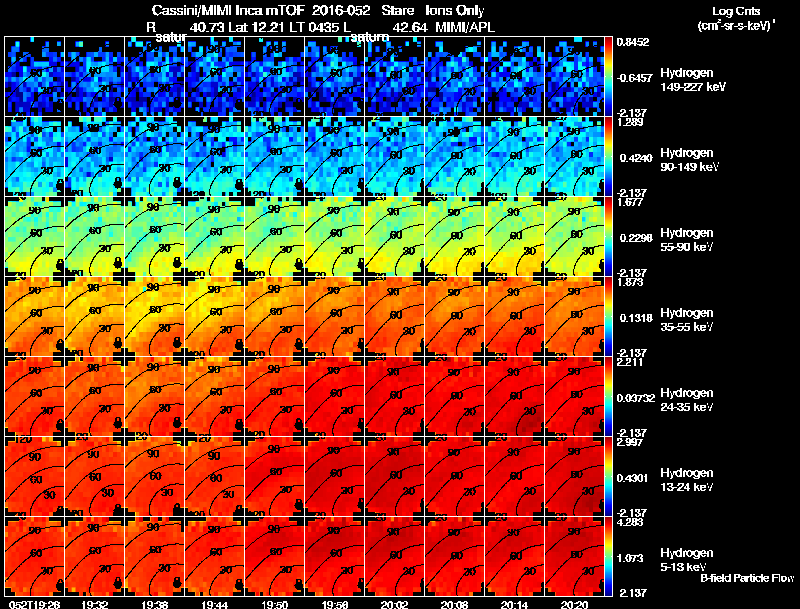Click the '19:44' time label
The image size is (800, 609).
click(215, 604)
